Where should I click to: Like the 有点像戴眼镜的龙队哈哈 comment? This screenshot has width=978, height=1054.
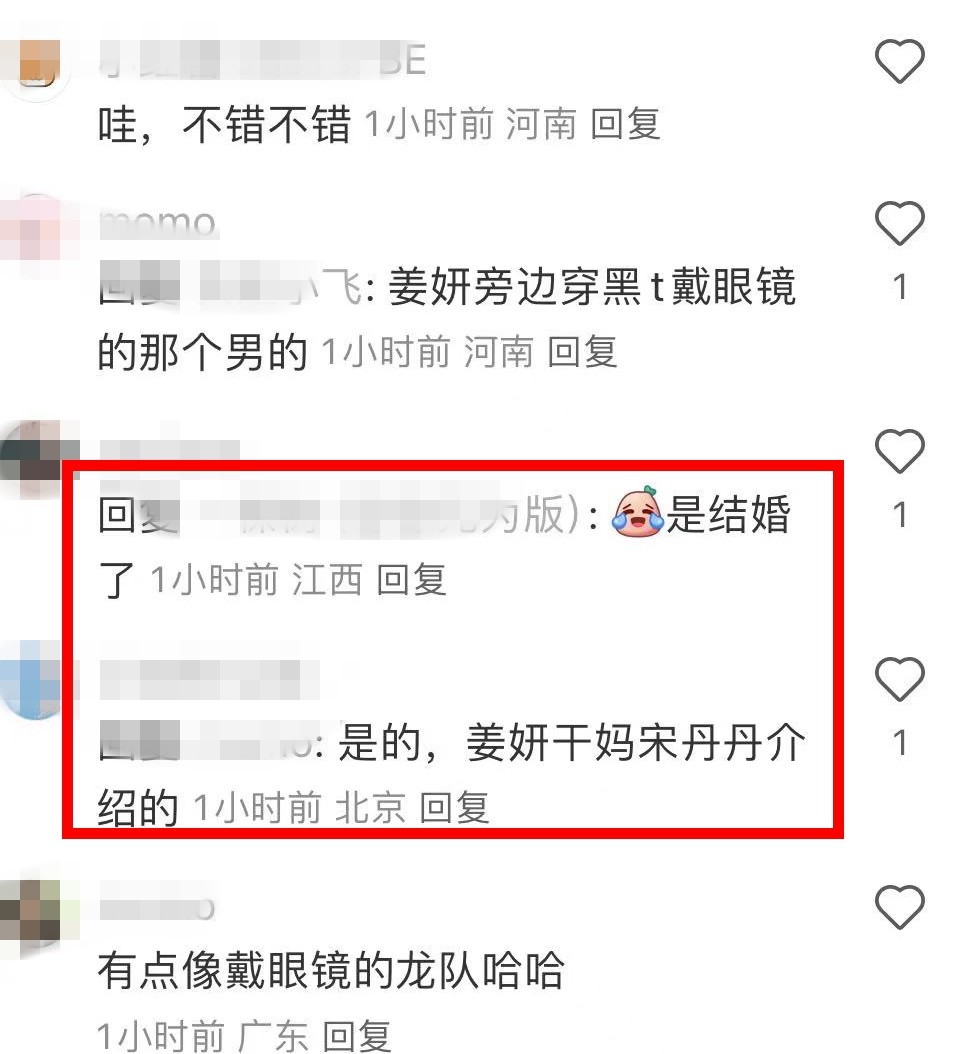[x=899, y=907]
